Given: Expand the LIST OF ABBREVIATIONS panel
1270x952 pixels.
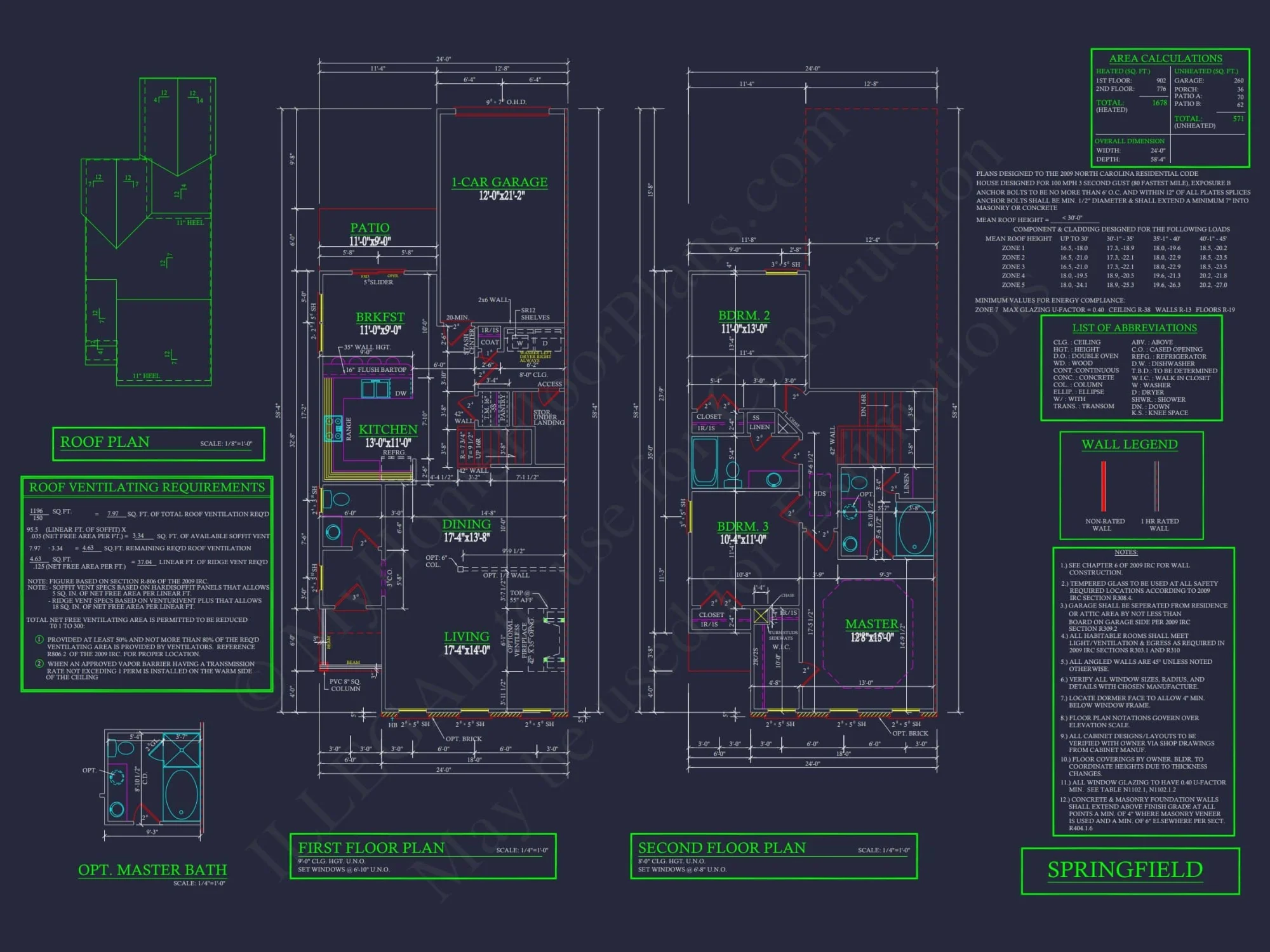Looking at the screenshot, I should (1134, 328).
